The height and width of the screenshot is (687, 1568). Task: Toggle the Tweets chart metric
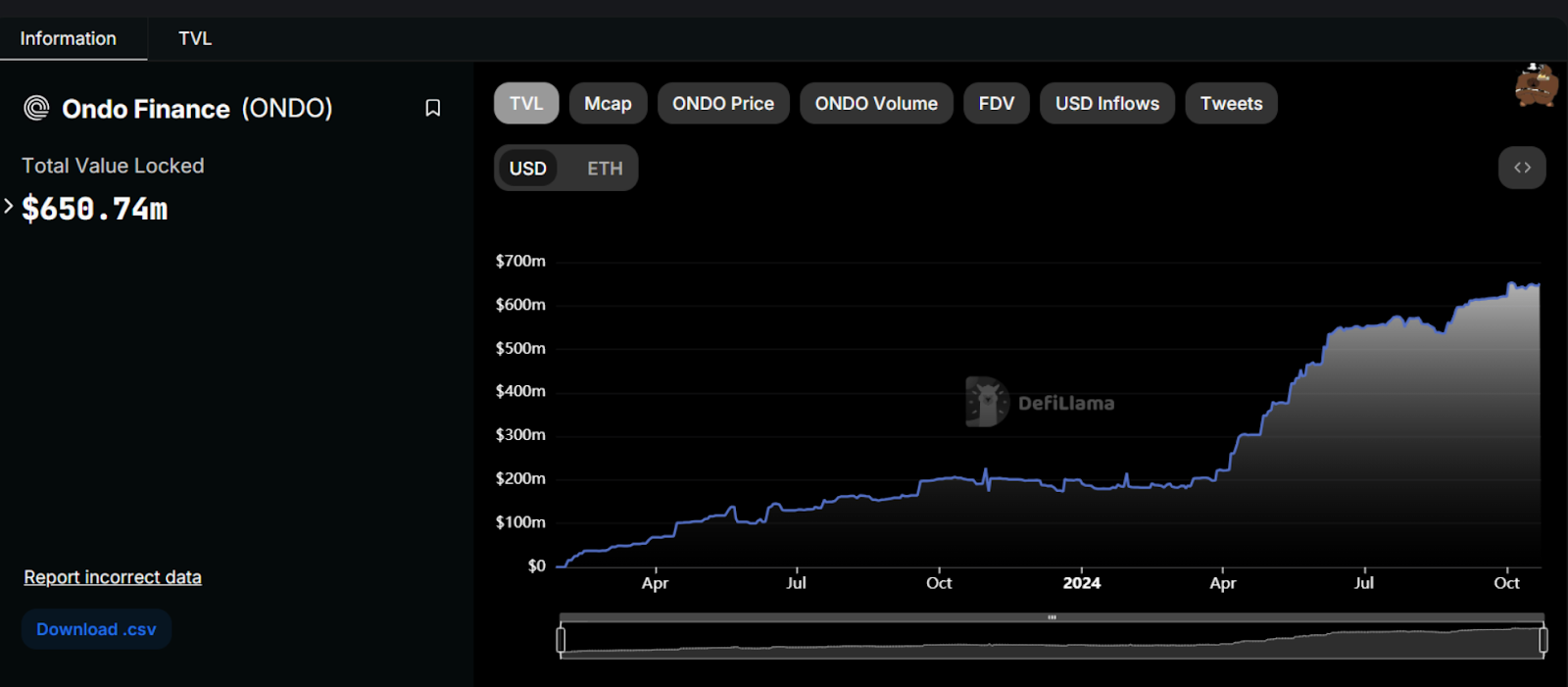[1231, 103]
